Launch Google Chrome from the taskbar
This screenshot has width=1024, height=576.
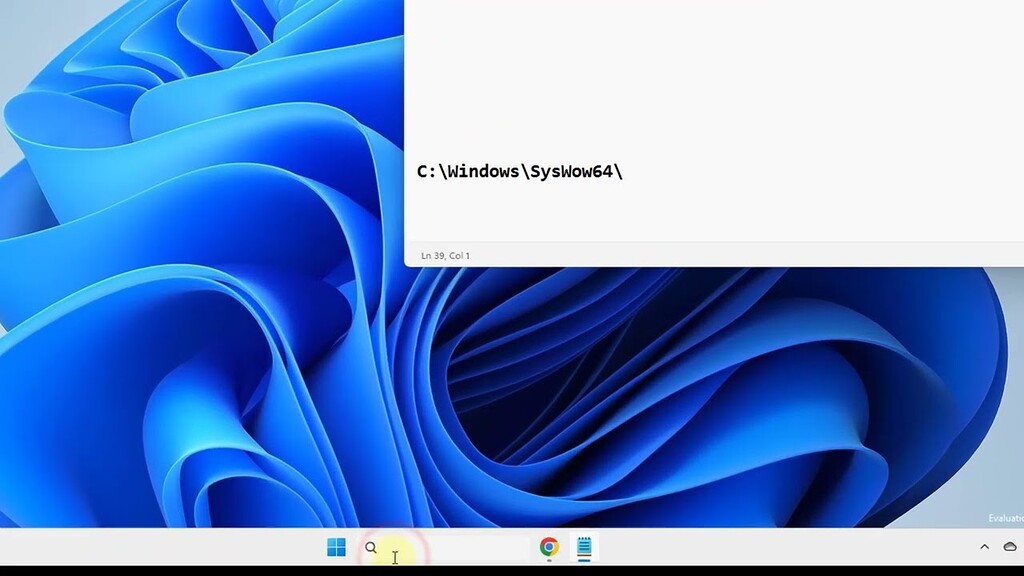tap(548, 547)
